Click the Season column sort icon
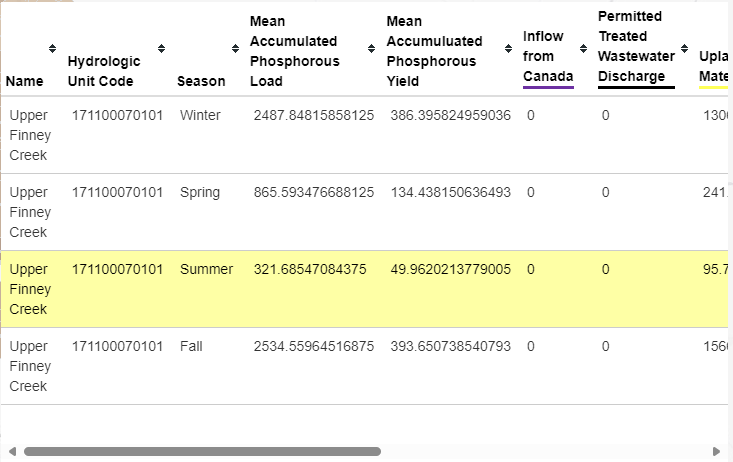Screen dimensions: 733x462 pos(235,49)
